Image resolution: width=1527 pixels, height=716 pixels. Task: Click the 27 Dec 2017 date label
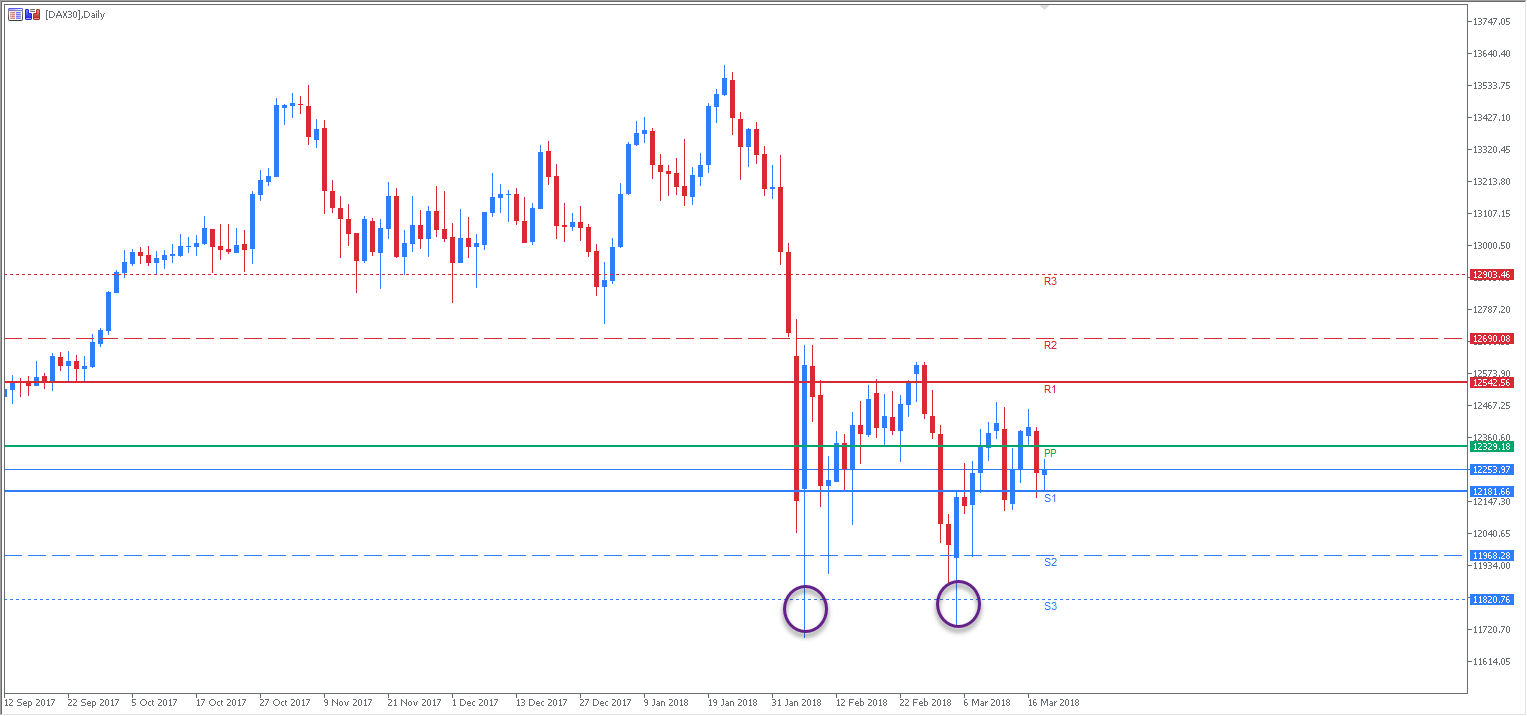point(604,703)
